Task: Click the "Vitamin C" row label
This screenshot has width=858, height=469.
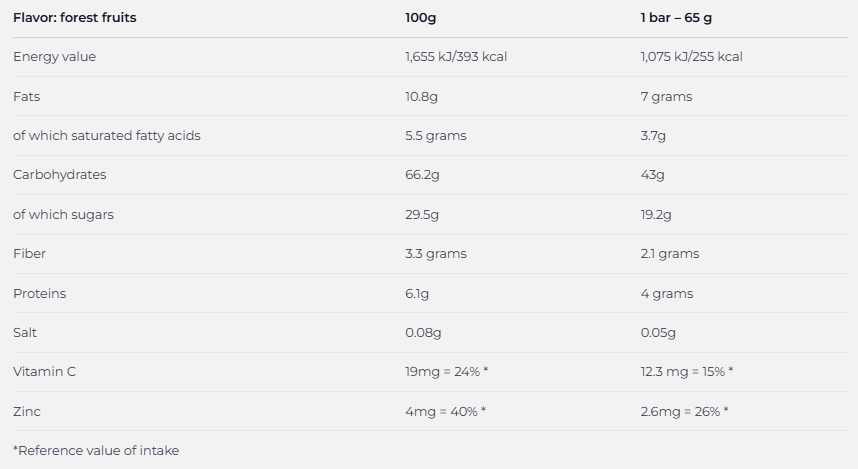Action: coord(44,372)
